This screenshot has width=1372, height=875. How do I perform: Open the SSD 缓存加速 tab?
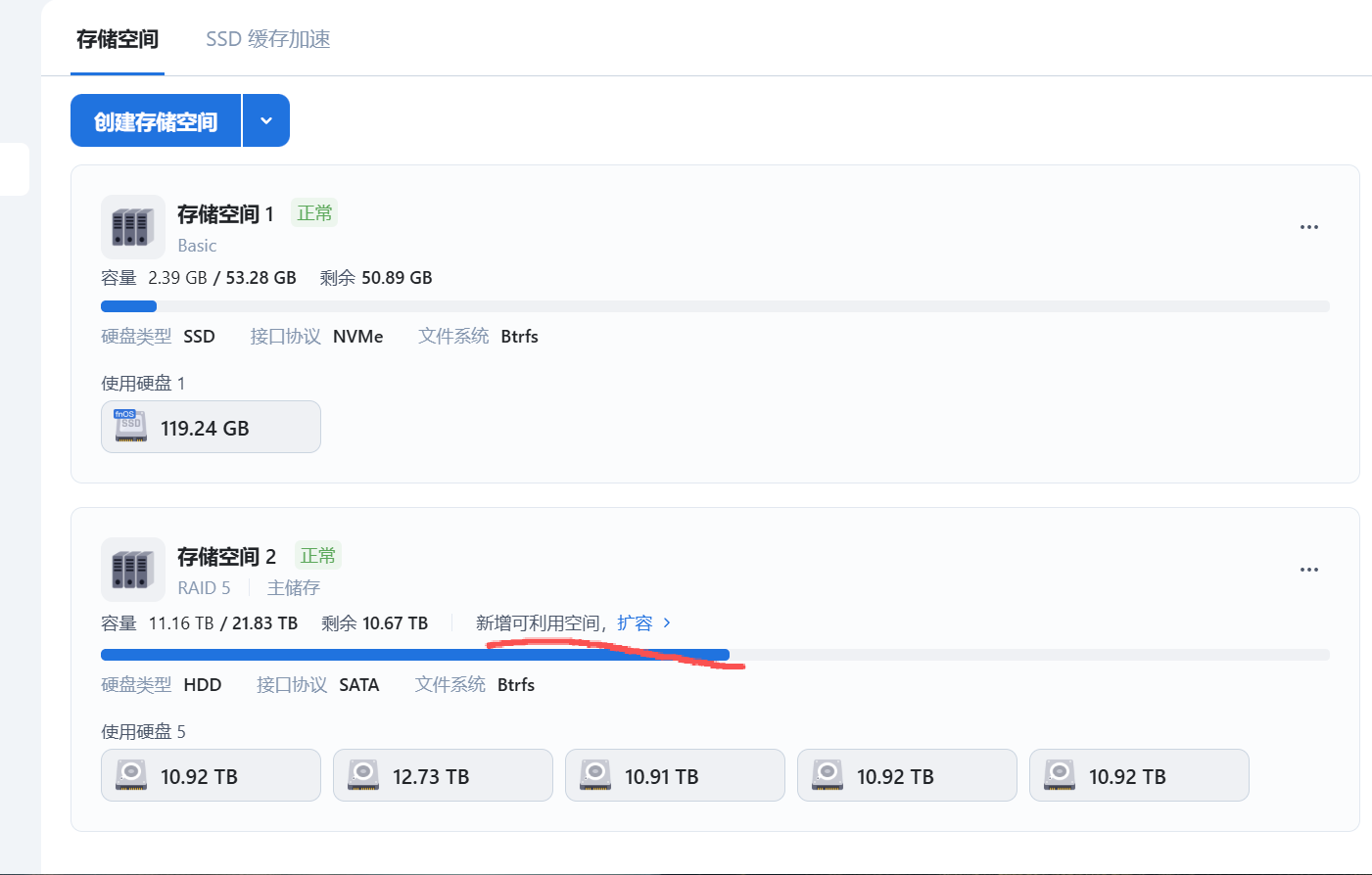pos(268,39)
